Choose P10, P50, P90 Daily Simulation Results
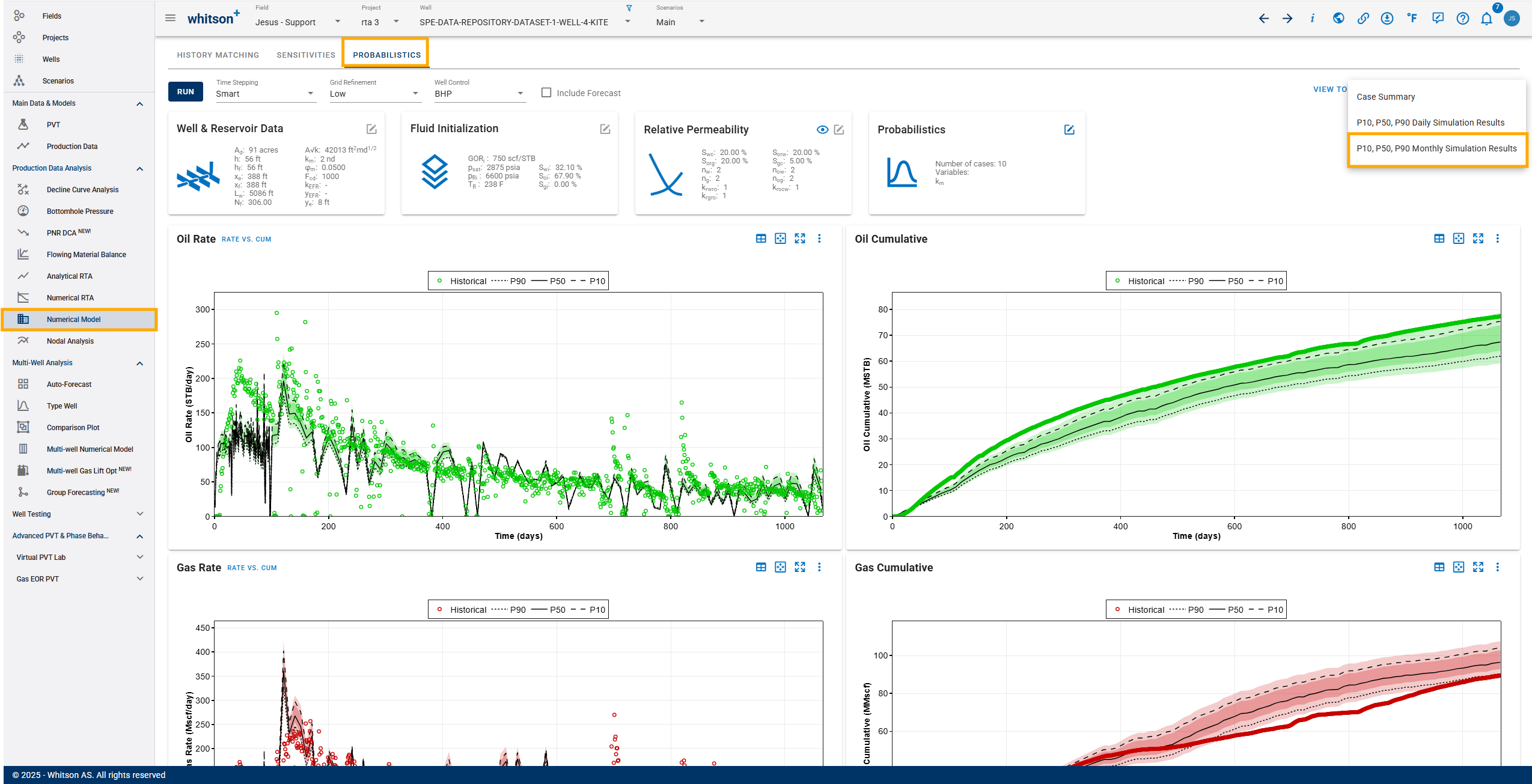The height and width of the screenshot is (784, 1532). [1437, 123]
